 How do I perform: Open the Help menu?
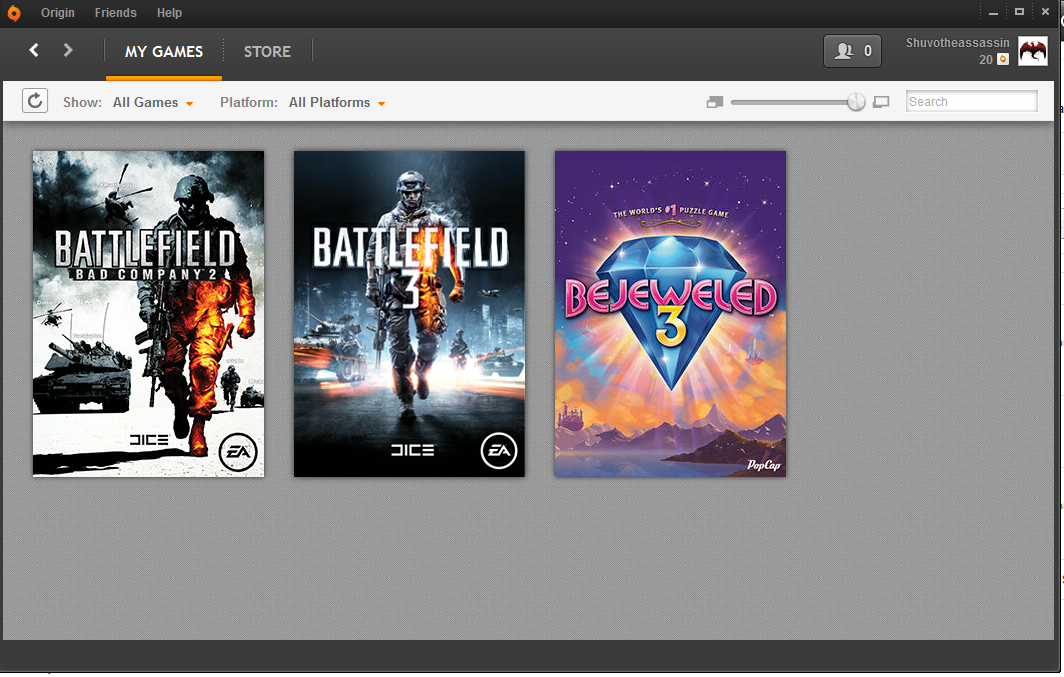pos(169,13)
